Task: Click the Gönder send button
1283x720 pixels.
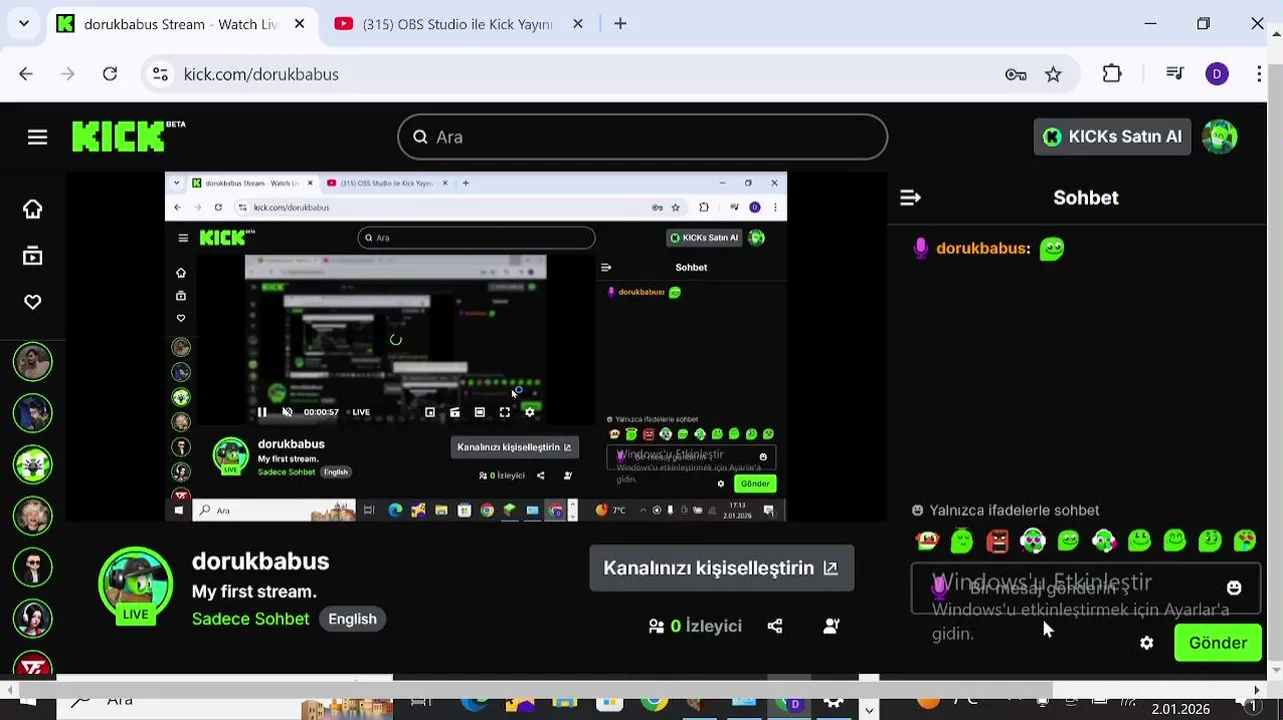Action: click(1217, 643)
